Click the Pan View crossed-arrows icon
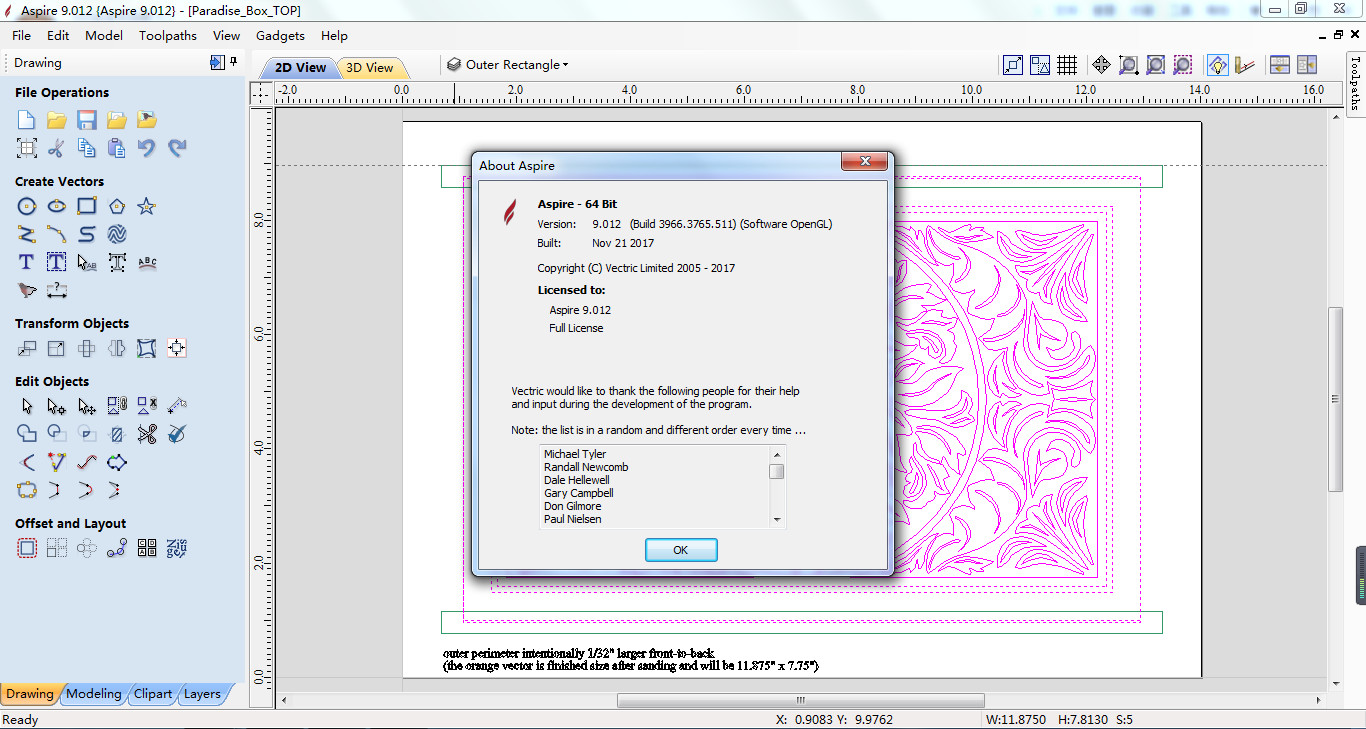Viewport: 1366px width, 729px height. [1101, 65]
